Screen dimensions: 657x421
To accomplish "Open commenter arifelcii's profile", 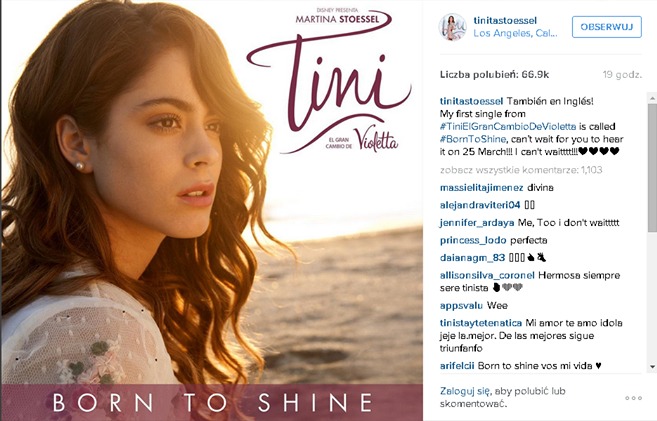I will (457, 366).
